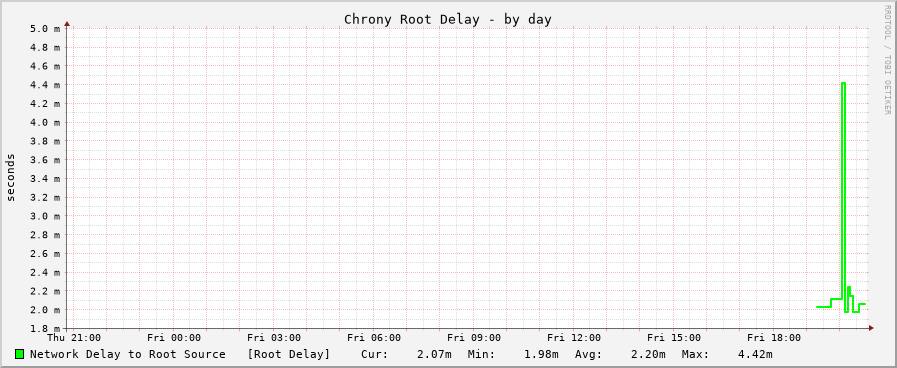The height and width of the screenshot is (368, 897).
Task: Select the Avg value '2.20m'
Action: coord(648,354)
